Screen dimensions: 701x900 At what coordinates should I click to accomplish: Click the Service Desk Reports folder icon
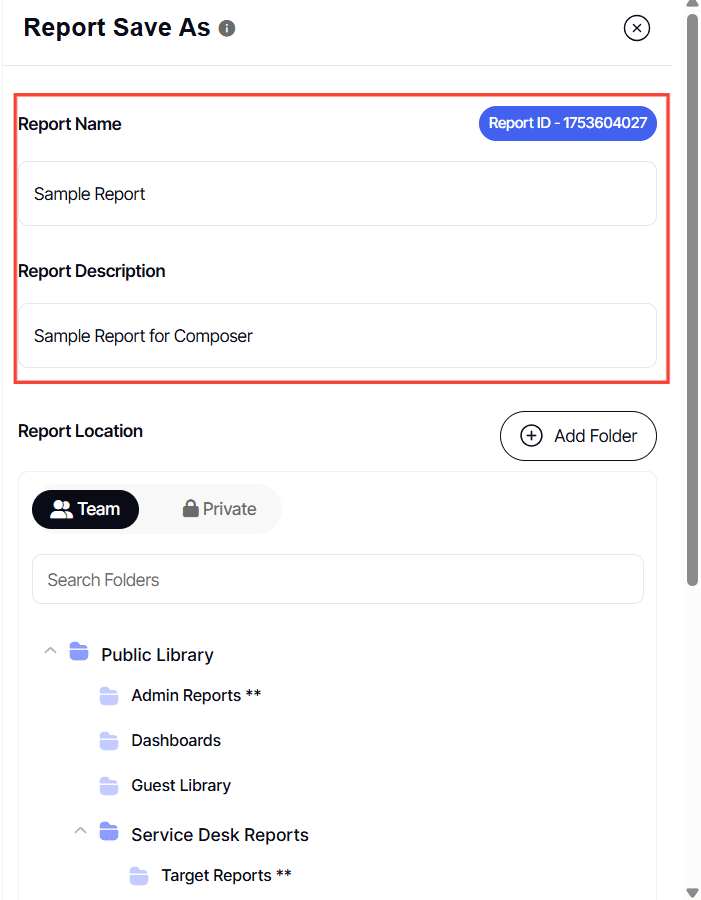coord(109,833)
